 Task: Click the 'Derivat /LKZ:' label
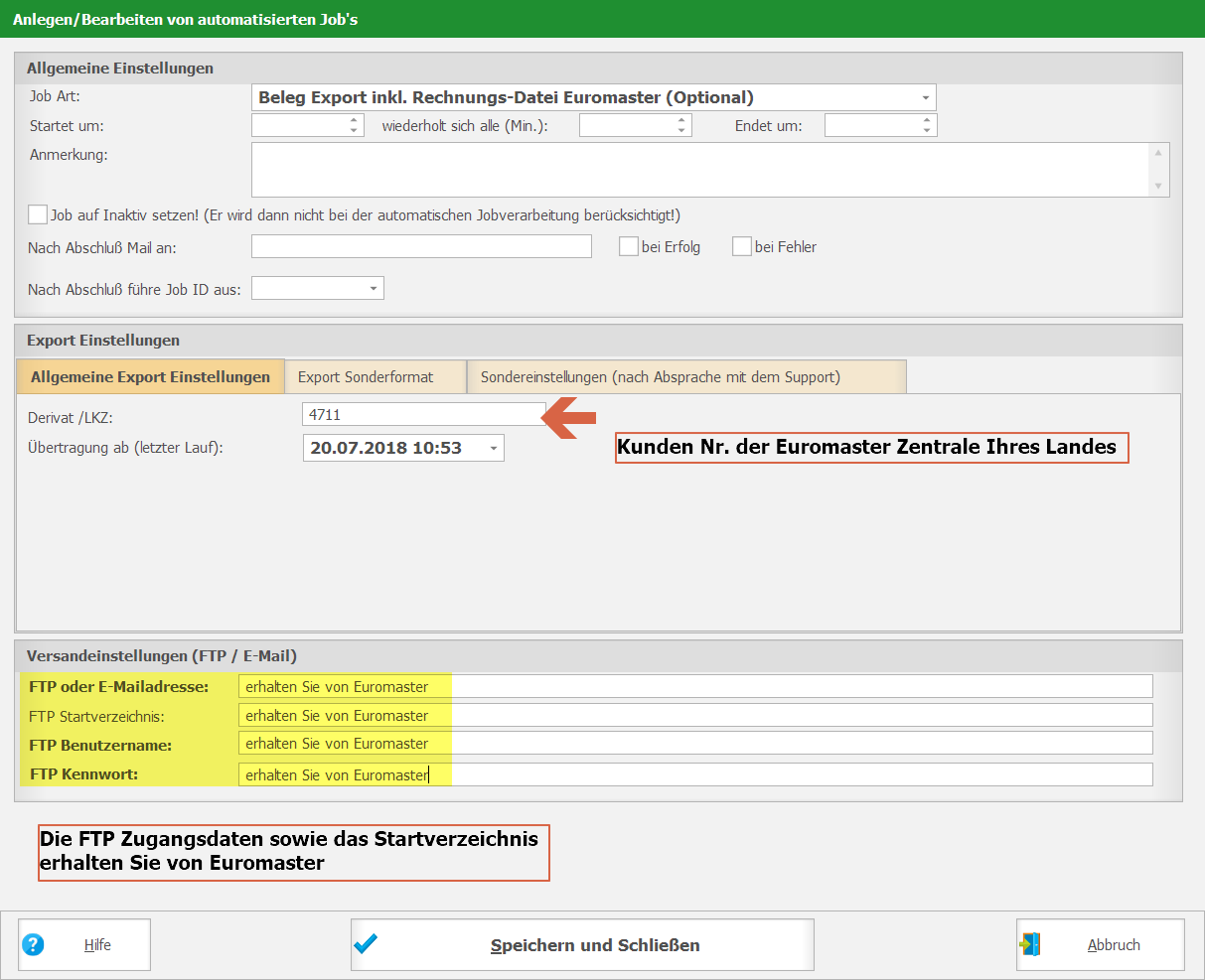71,418
